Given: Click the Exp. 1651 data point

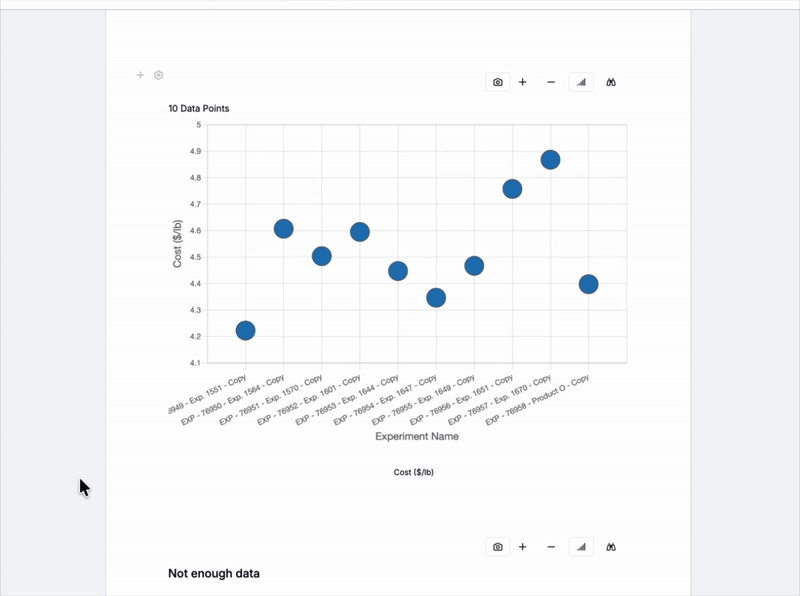Looking at the screenshot, I should click(512, 189).
